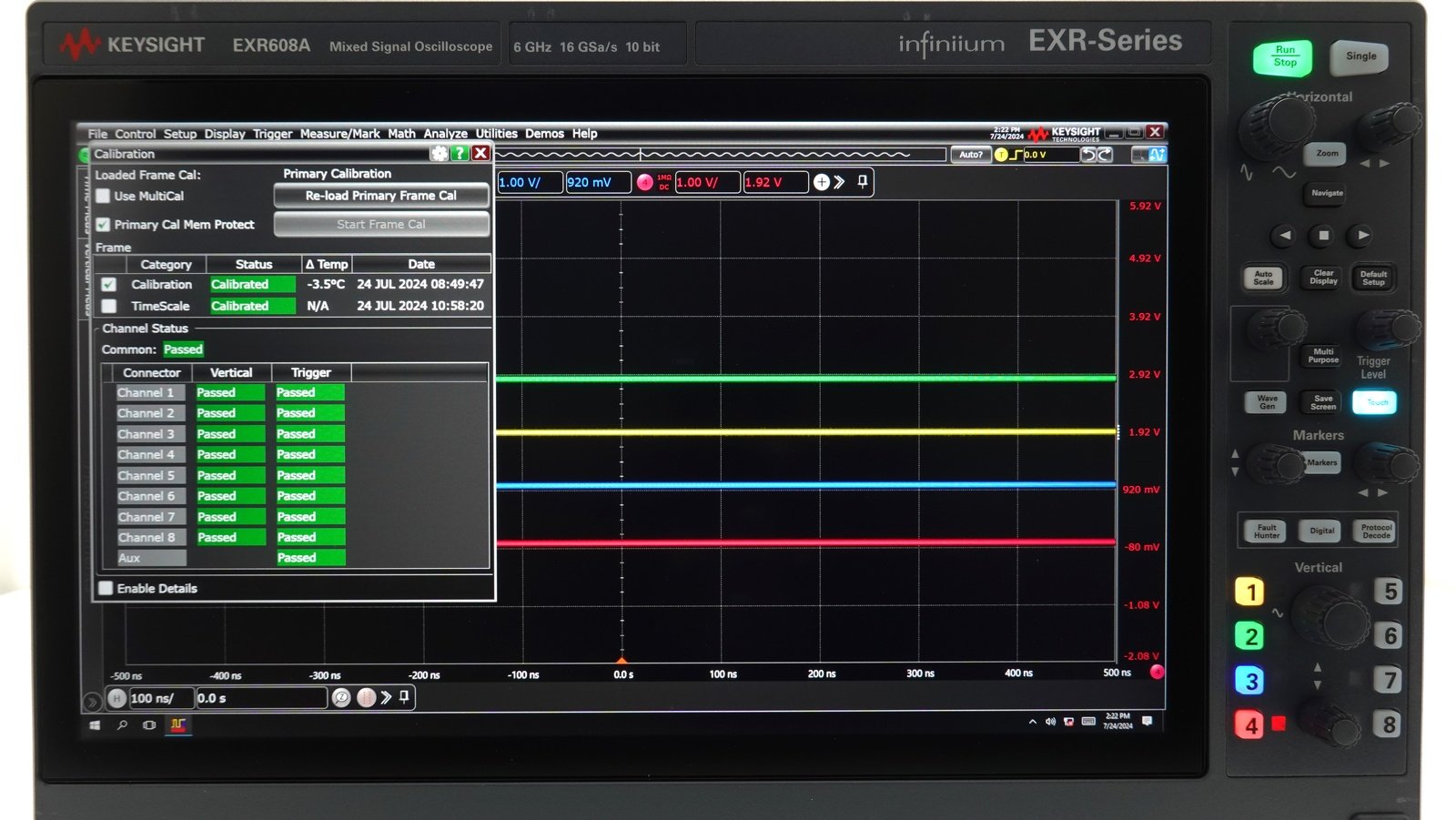Click the Windows Start icon

[95, 725]
